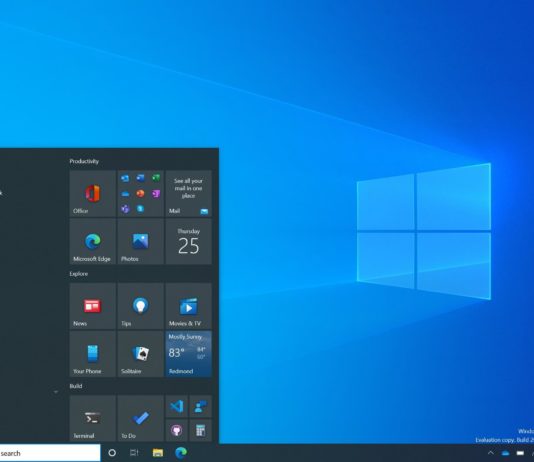Viewport: 534px width, 462px height.
Task: Launch Outlook from the Office apps folder tile
Action: click(x=125, y=178)
